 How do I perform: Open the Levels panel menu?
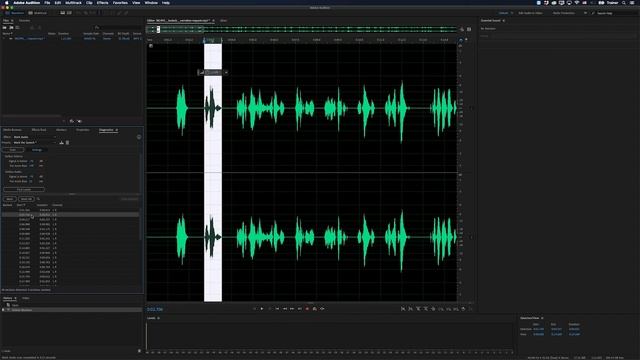tap(158, 318)
